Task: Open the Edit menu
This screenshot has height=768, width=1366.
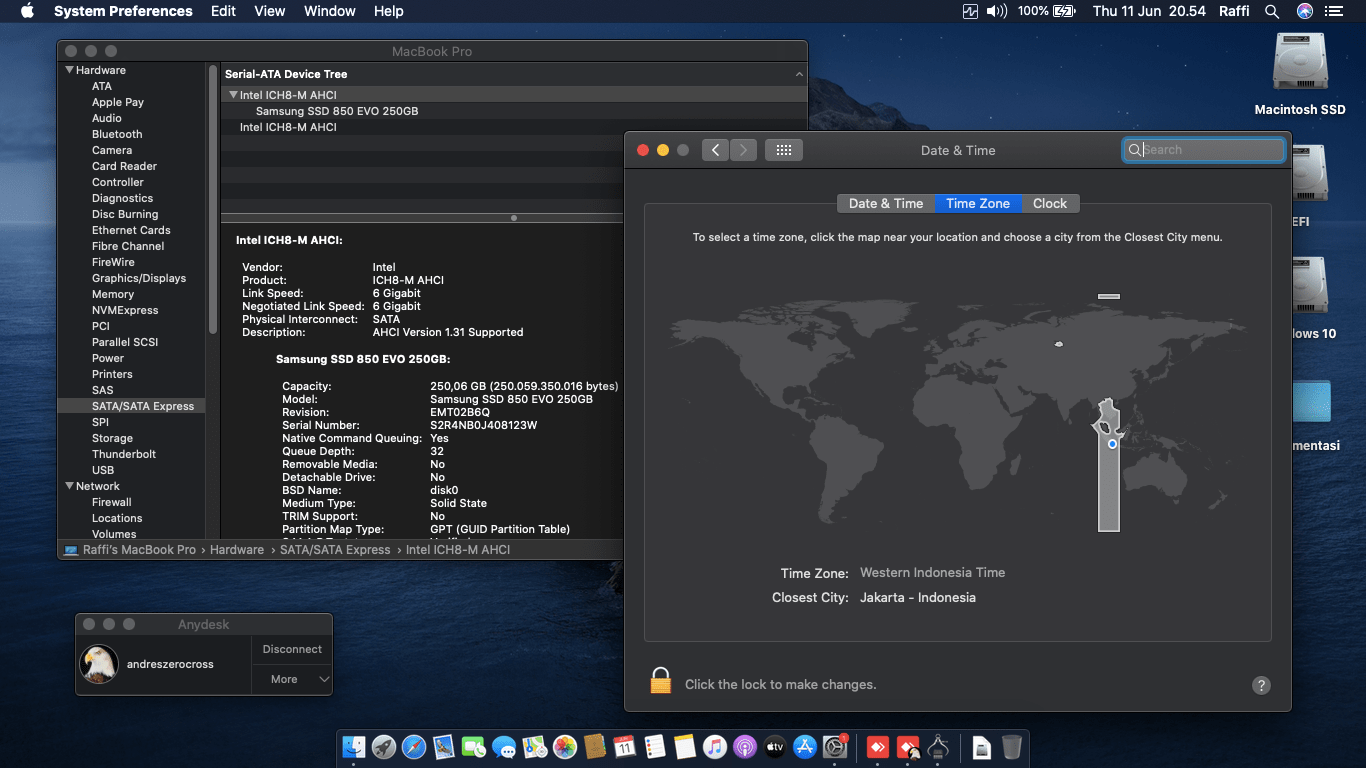Action: click(x=223, y=11)
